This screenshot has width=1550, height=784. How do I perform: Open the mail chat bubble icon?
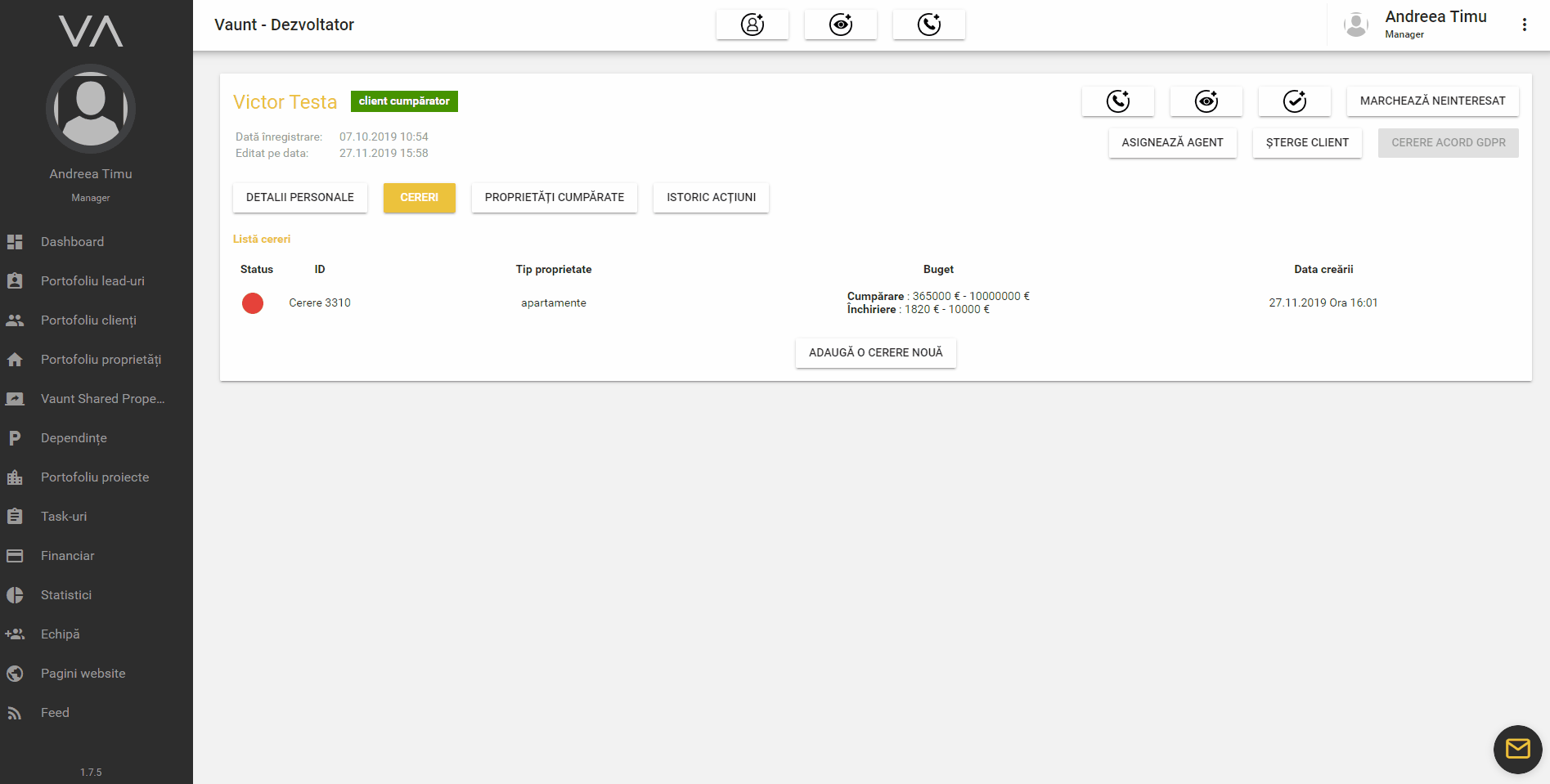tap(1517, 749)
